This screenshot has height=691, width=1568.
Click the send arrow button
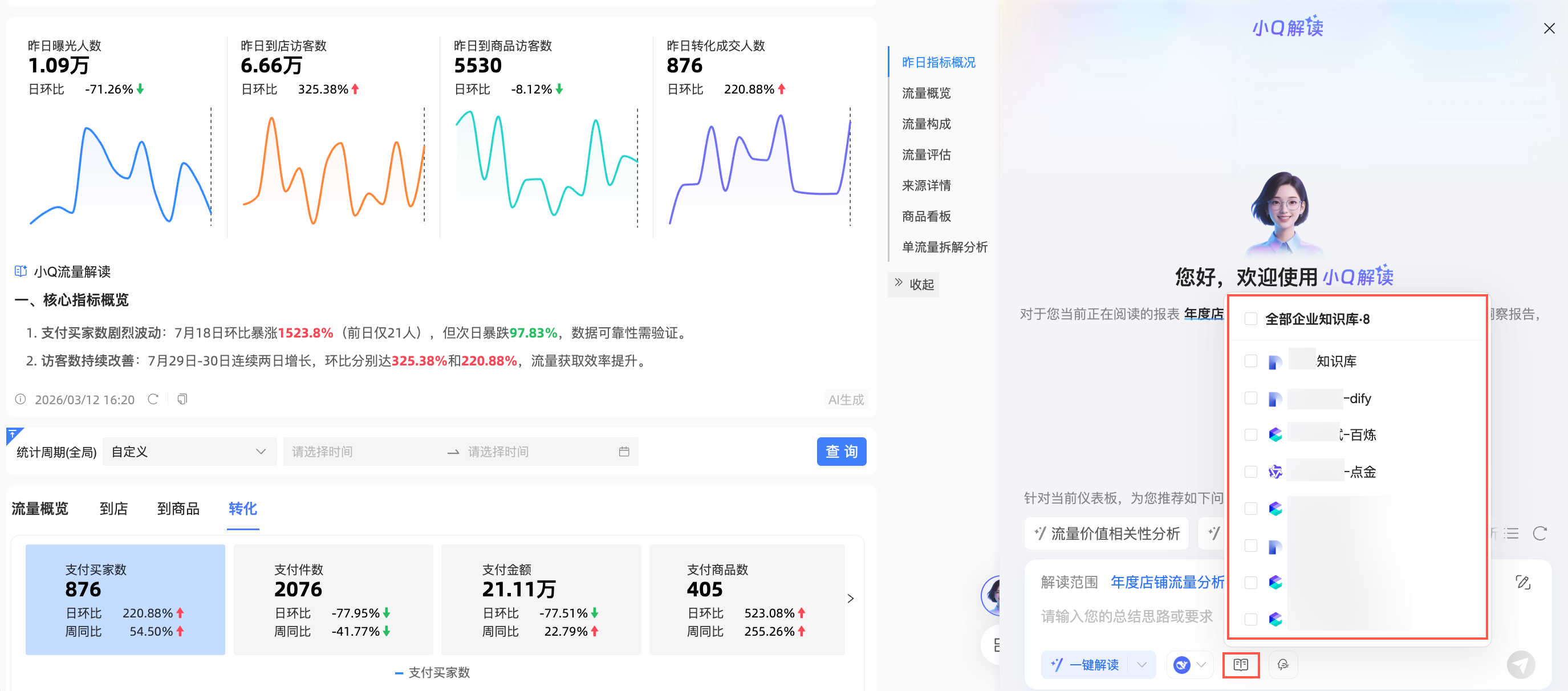pyautogui.click(x=1520, y=664)
